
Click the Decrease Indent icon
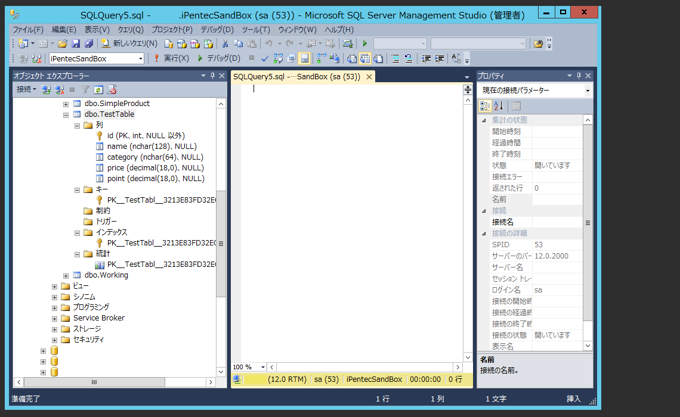tap(426, 59)
